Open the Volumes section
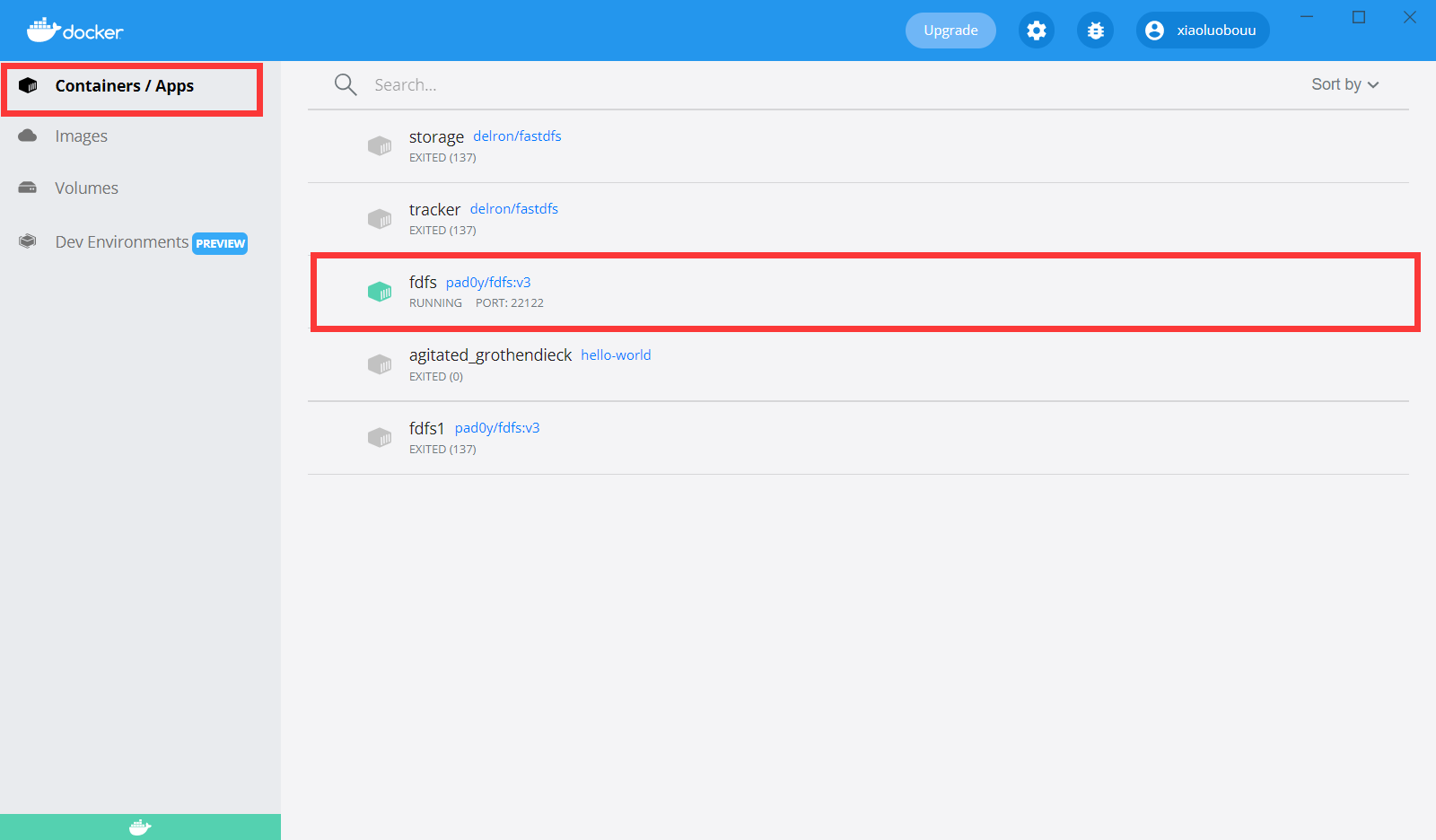The width and height of the screenshot is (1436, 840). tap(86, 188)
